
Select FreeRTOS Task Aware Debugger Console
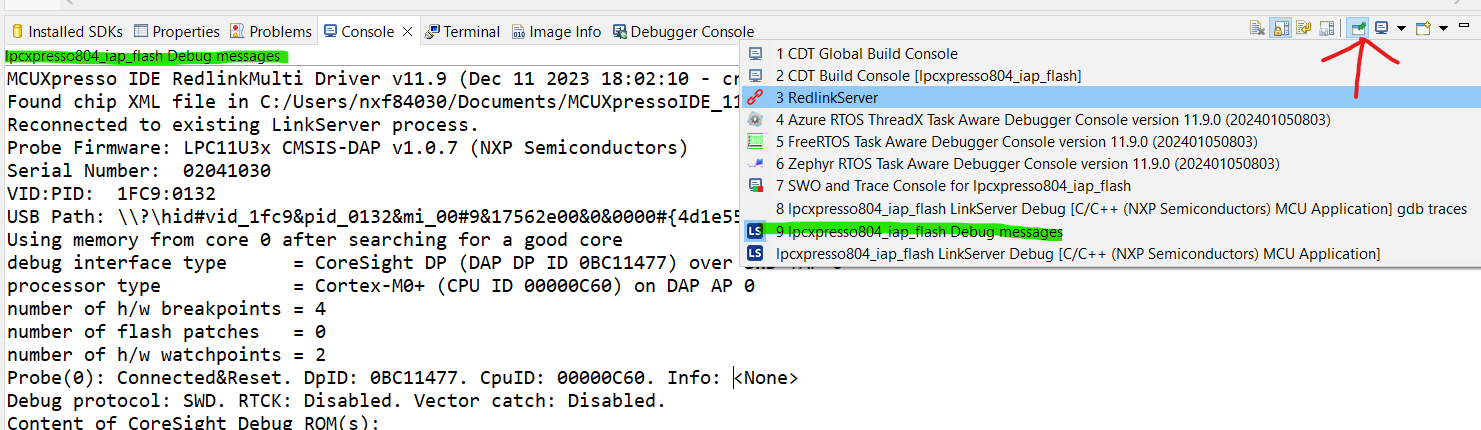pos(1016,142)
